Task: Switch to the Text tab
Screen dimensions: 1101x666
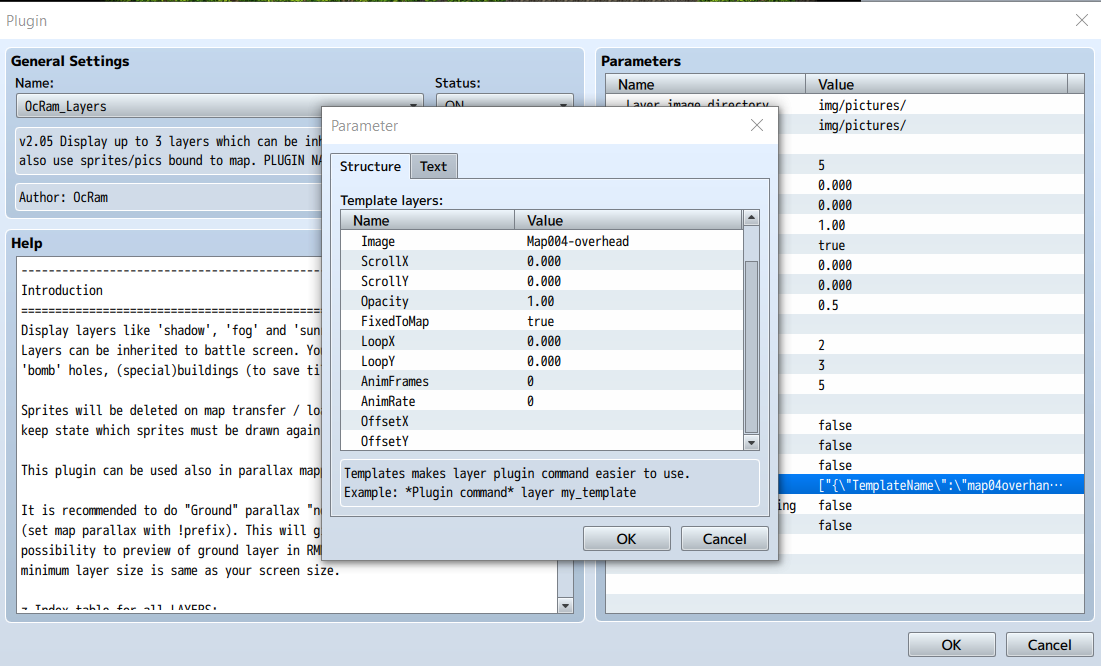Action: coord(434,166)
